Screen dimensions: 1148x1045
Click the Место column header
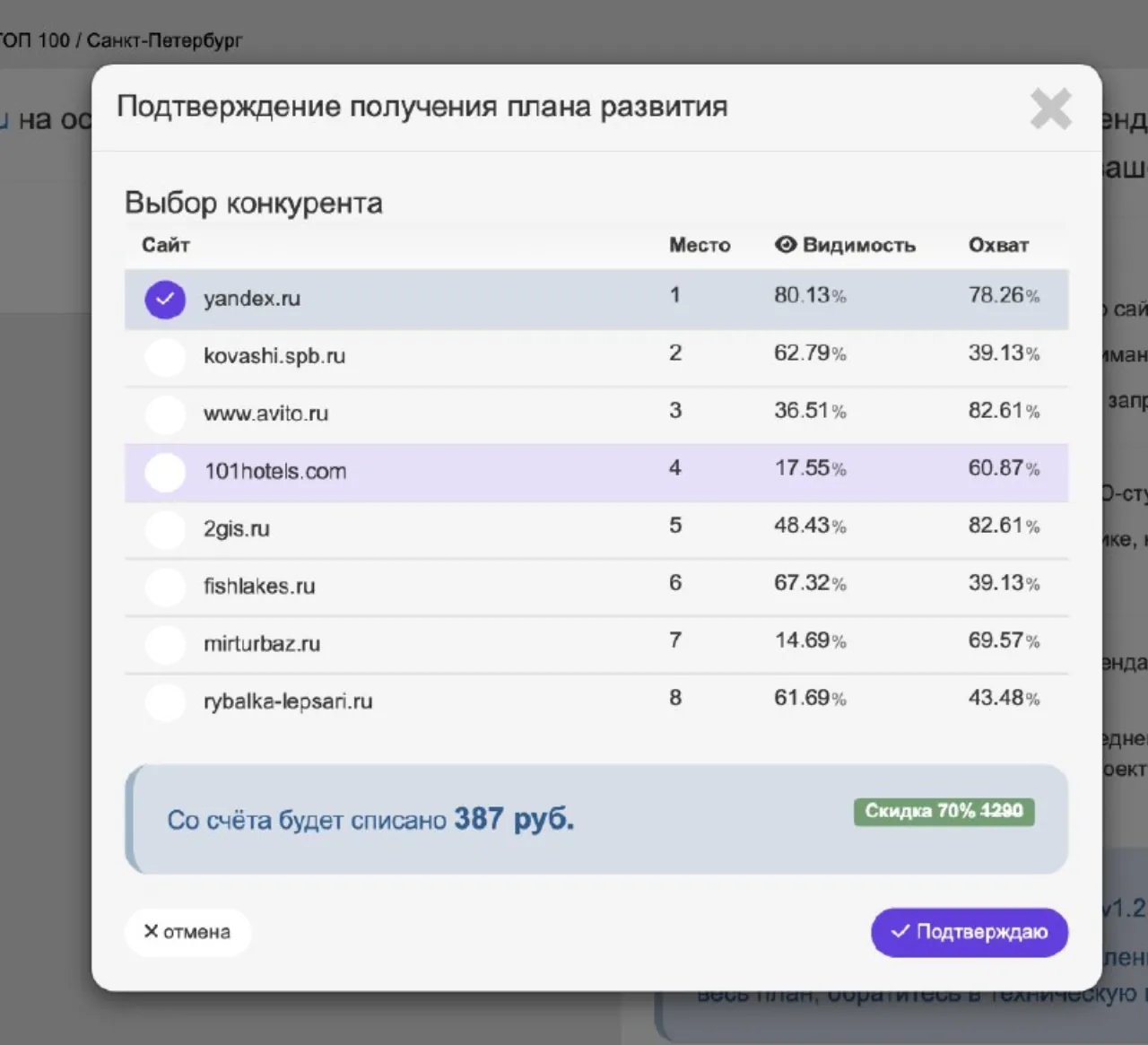tap(700, 245)
